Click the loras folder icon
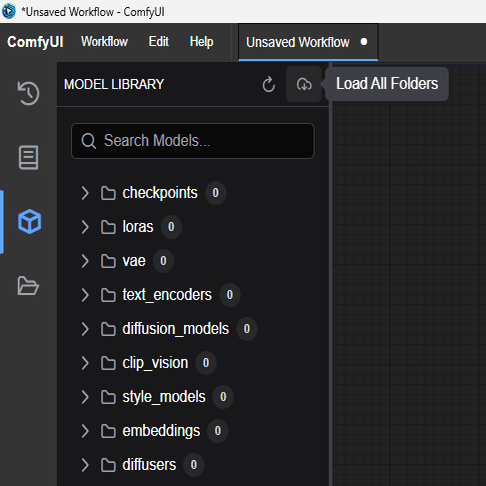The height and width of the screenshot is (486, 486). click(108, 227)
